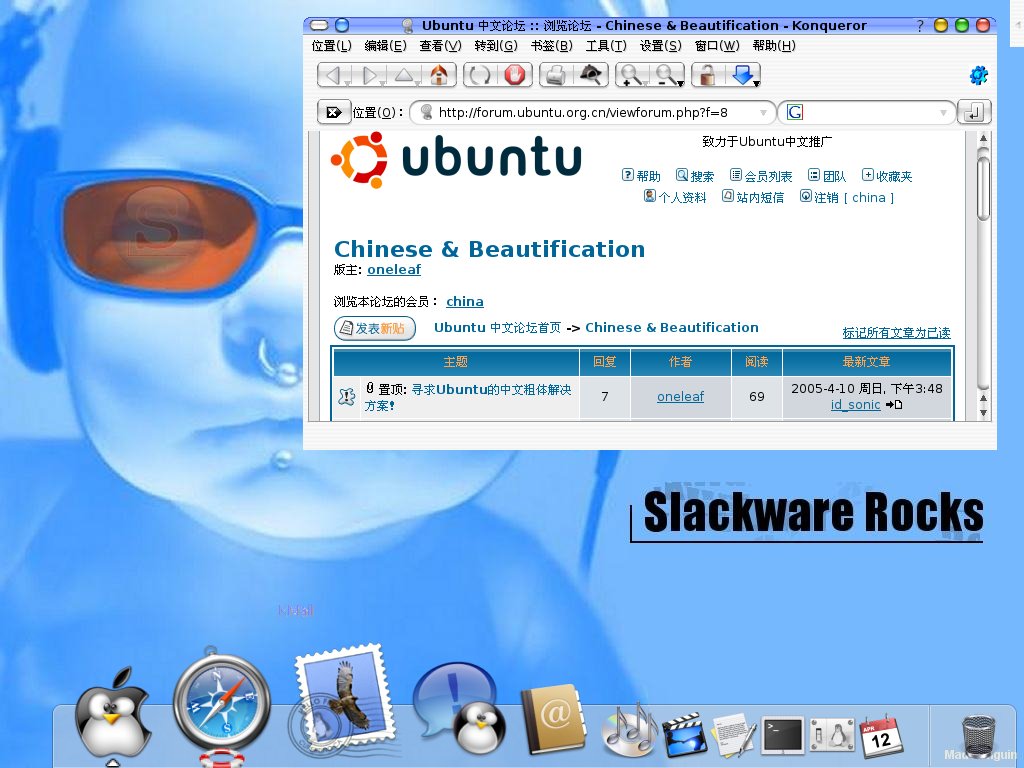
Task: Click 标记所有文章为已读 link
Action: pos(896,333)
